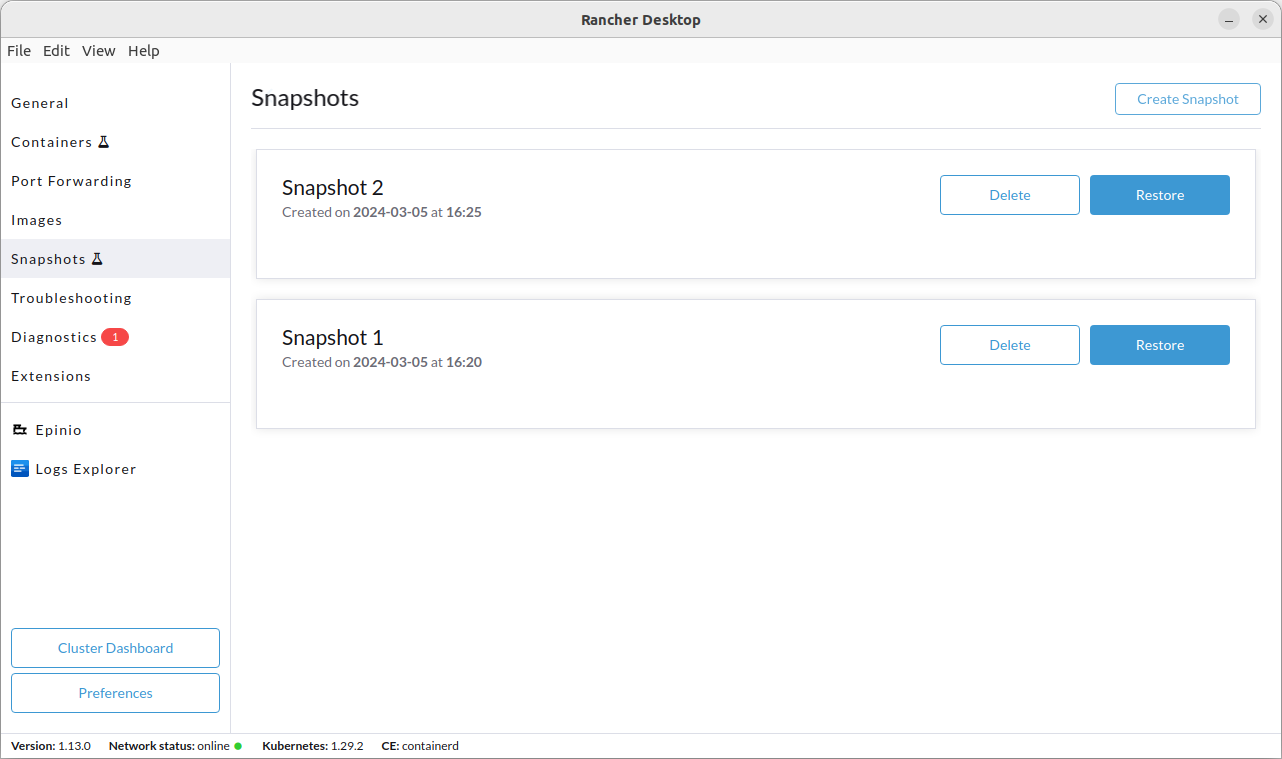
Task: Open the Containers page in the sidebar
Action: pyautogui.click(x=115, y=142)
